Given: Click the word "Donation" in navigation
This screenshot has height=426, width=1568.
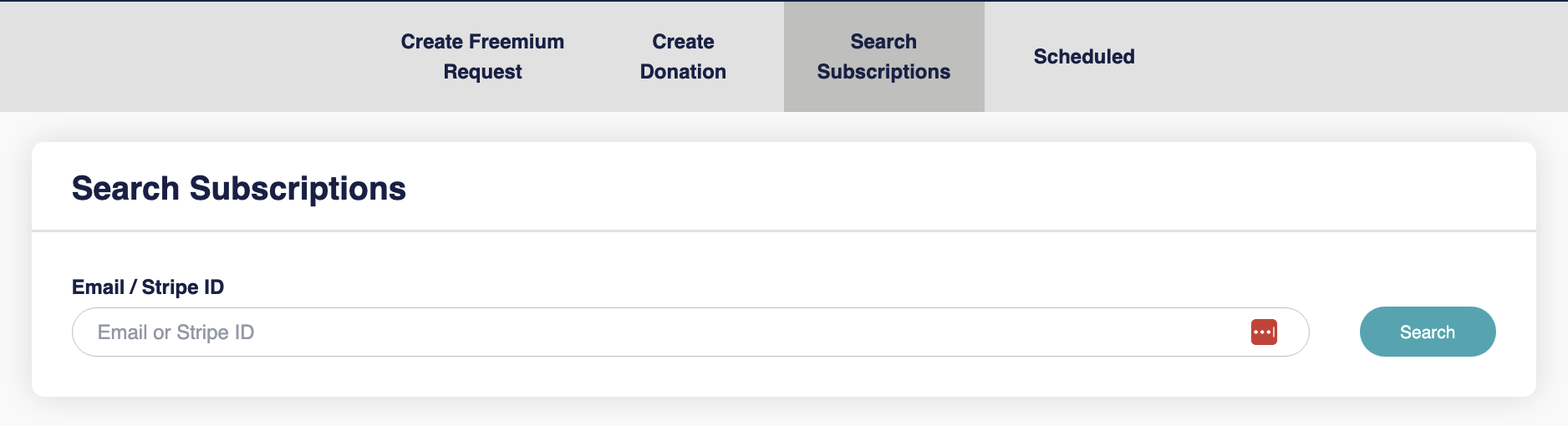Looking at the screenshot, I should 683,72.
